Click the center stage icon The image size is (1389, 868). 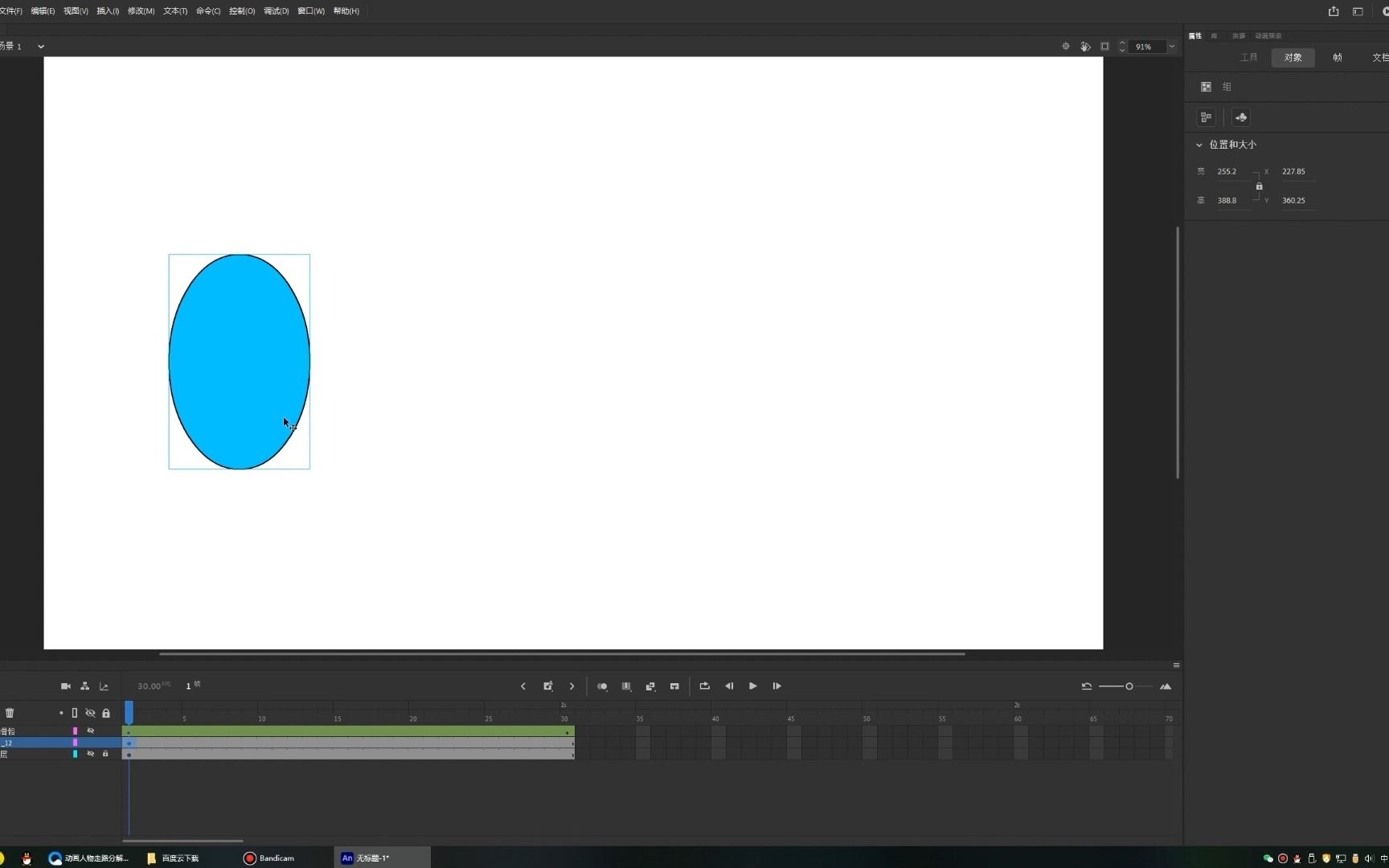pos(1066,47)
